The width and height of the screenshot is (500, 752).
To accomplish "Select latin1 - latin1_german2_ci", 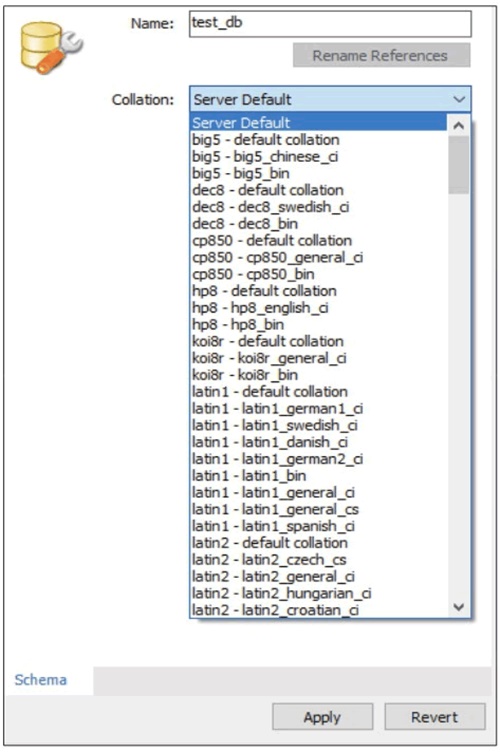I will 318,458.
